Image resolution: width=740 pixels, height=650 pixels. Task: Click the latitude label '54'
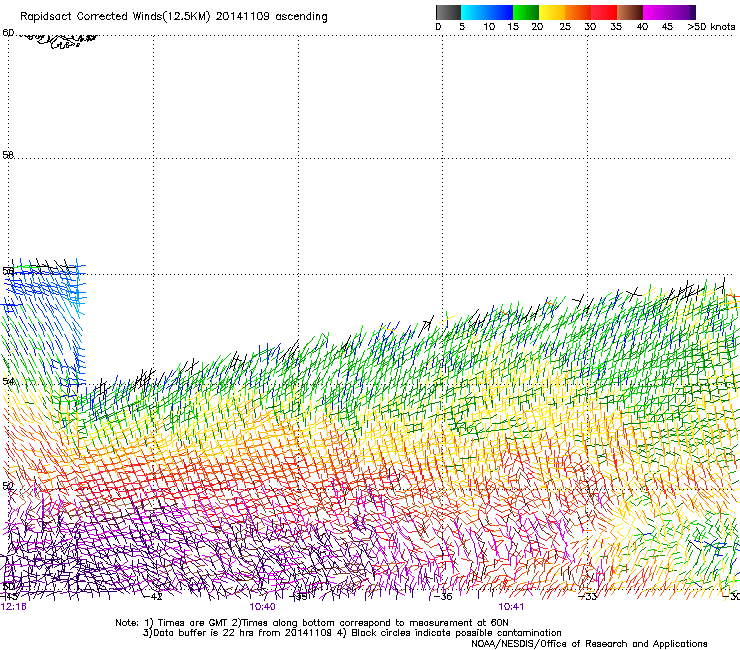(8, 381)
